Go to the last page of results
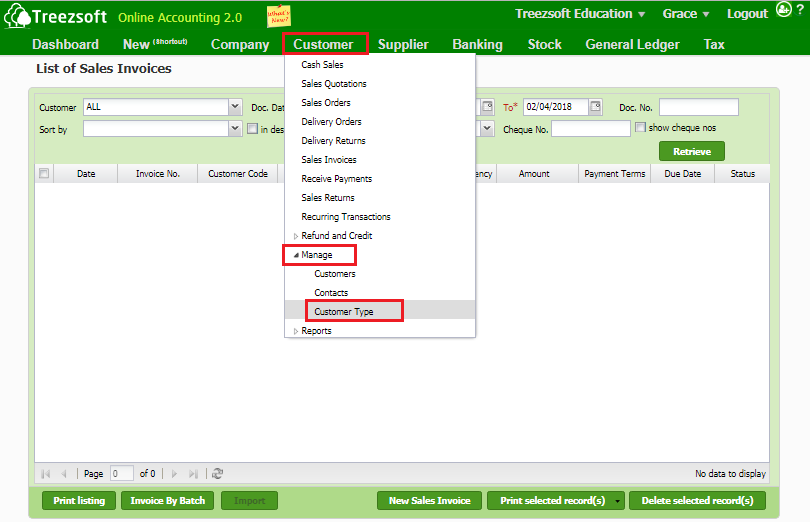The height and width of the screenshot is (522, 810). pos(194,474)
